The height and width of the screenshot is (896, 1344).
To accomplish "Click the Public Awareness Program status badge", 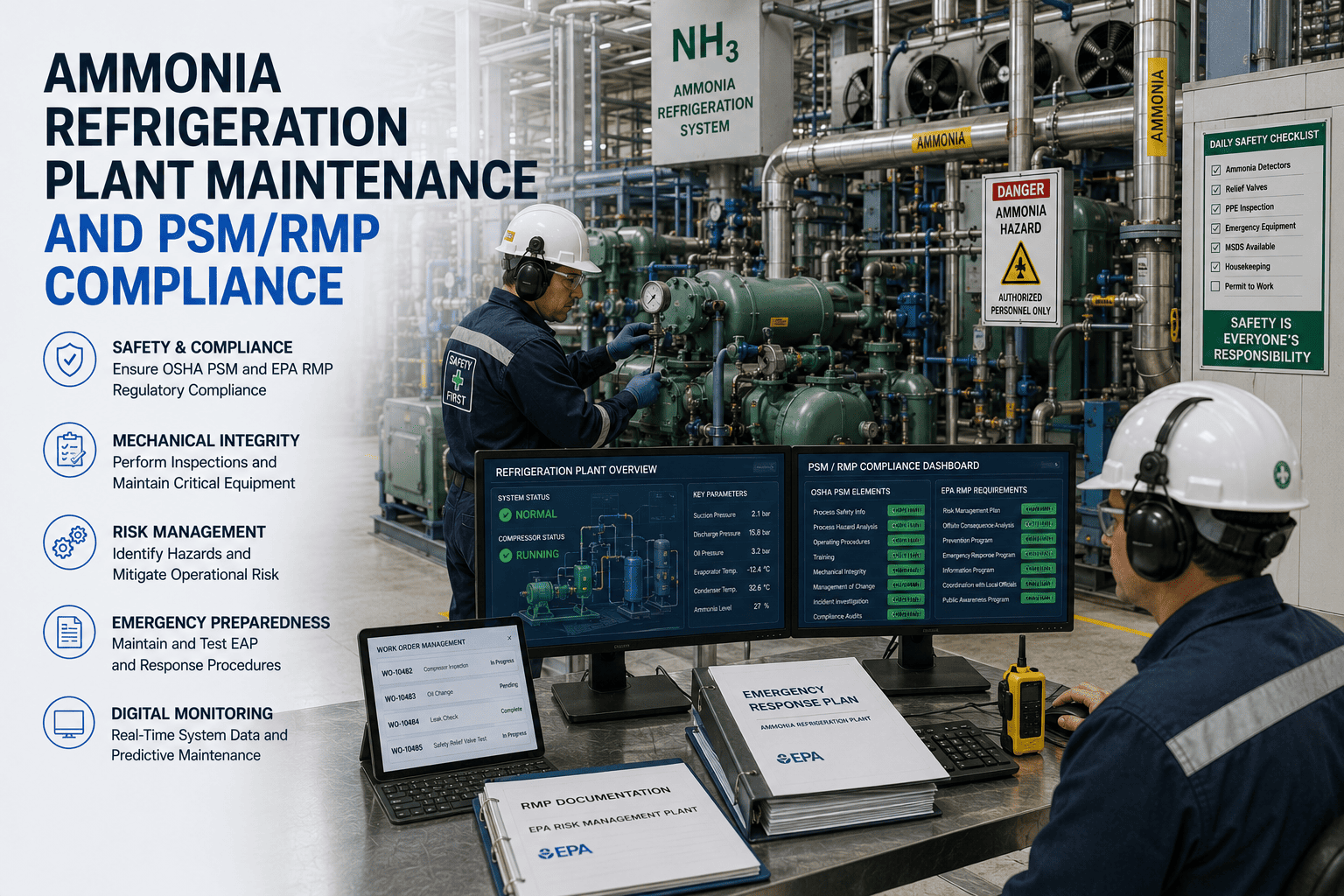I will coord(1039,598).
